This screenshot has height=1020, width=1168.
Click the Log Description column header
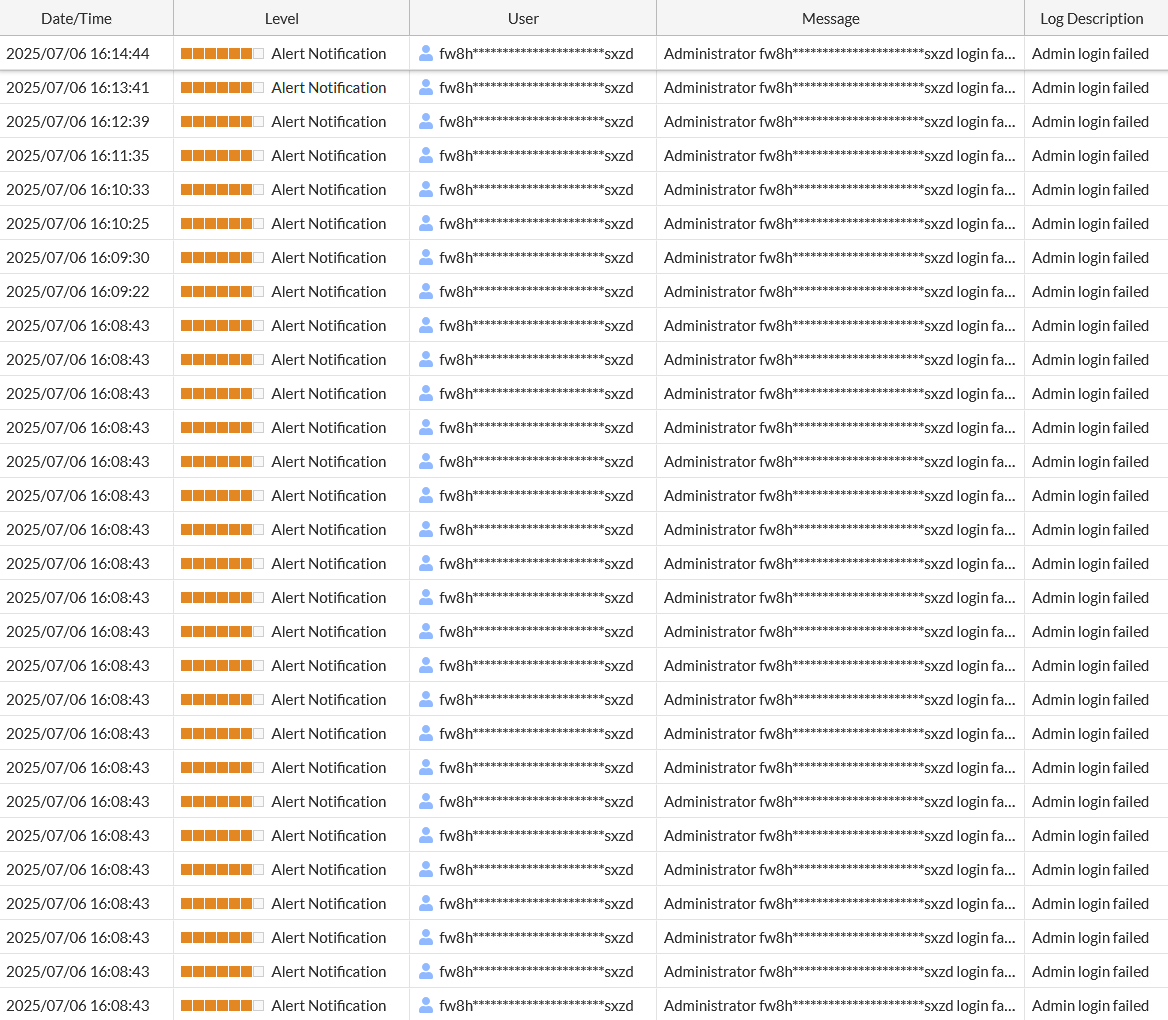pos(1091,18)
